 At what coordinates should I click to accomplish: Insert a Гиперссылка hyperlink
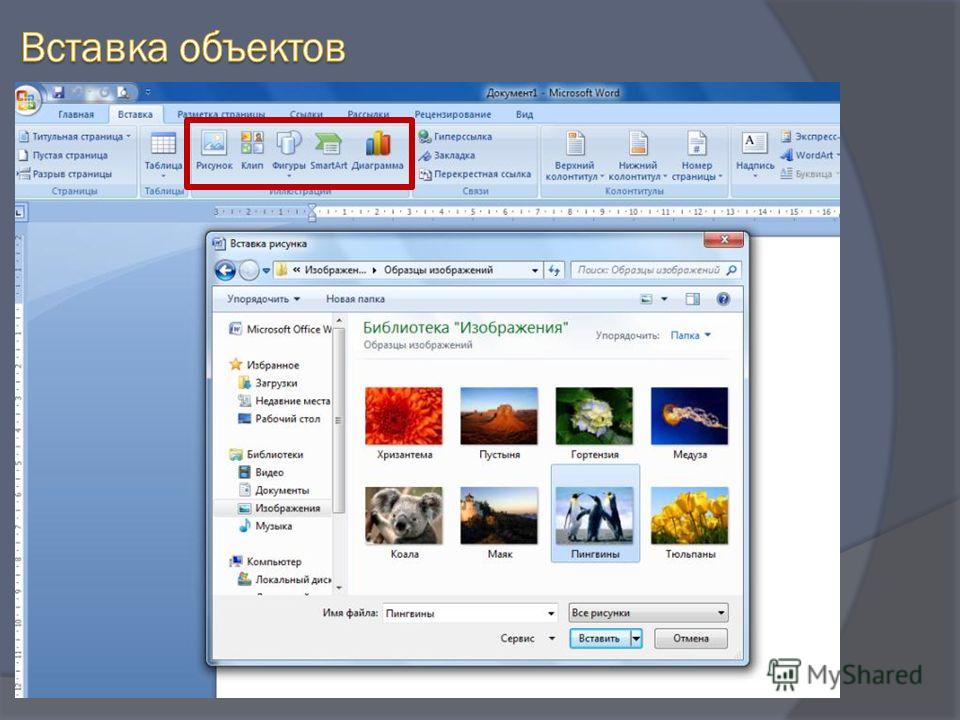click(x=456, y=137)
